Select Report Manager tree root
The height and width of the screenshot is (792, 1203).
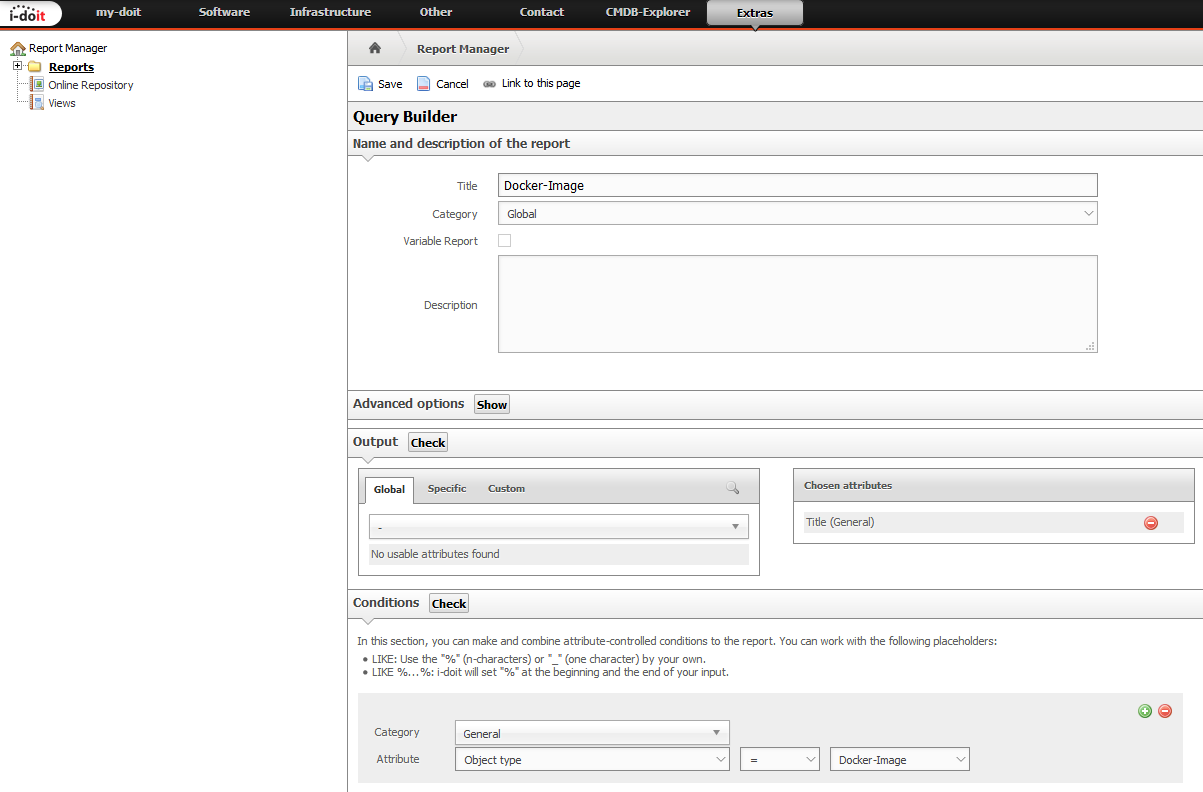coord(68,48)
